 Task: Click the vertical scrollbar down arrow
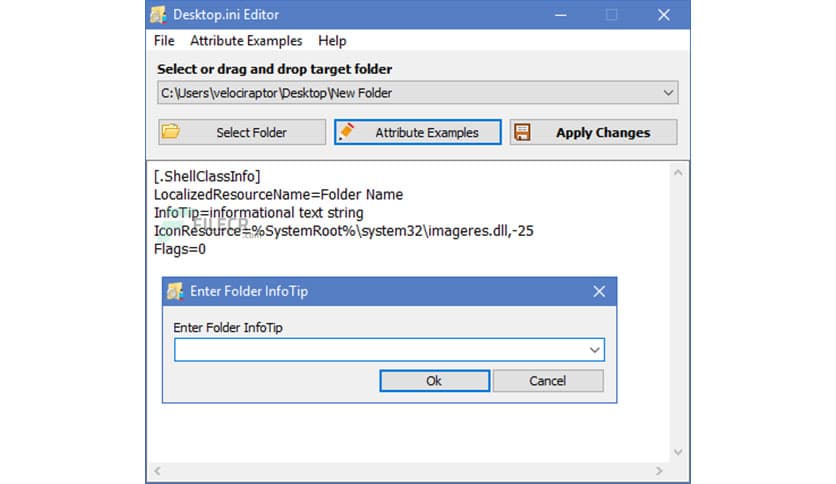(x=678, y=451)
